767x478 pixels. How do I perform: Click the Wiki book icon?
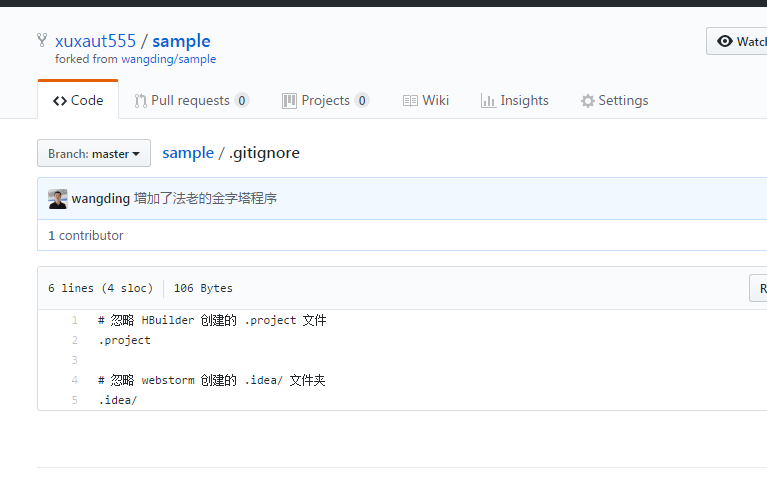coord(410,101)
